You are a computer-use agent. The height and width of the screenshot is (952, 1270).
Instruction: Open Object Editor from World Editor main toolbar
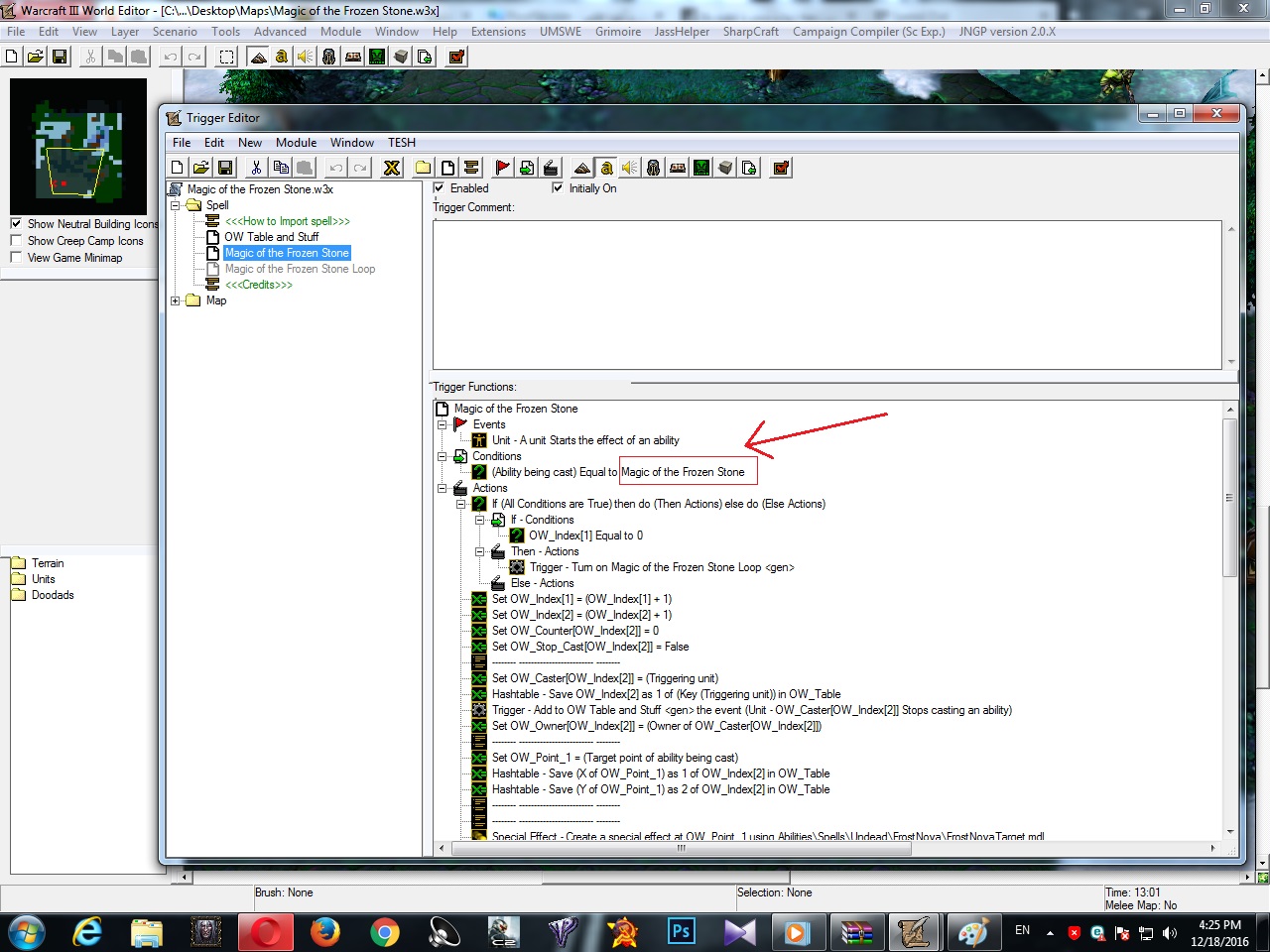click(x=328, y=57)
